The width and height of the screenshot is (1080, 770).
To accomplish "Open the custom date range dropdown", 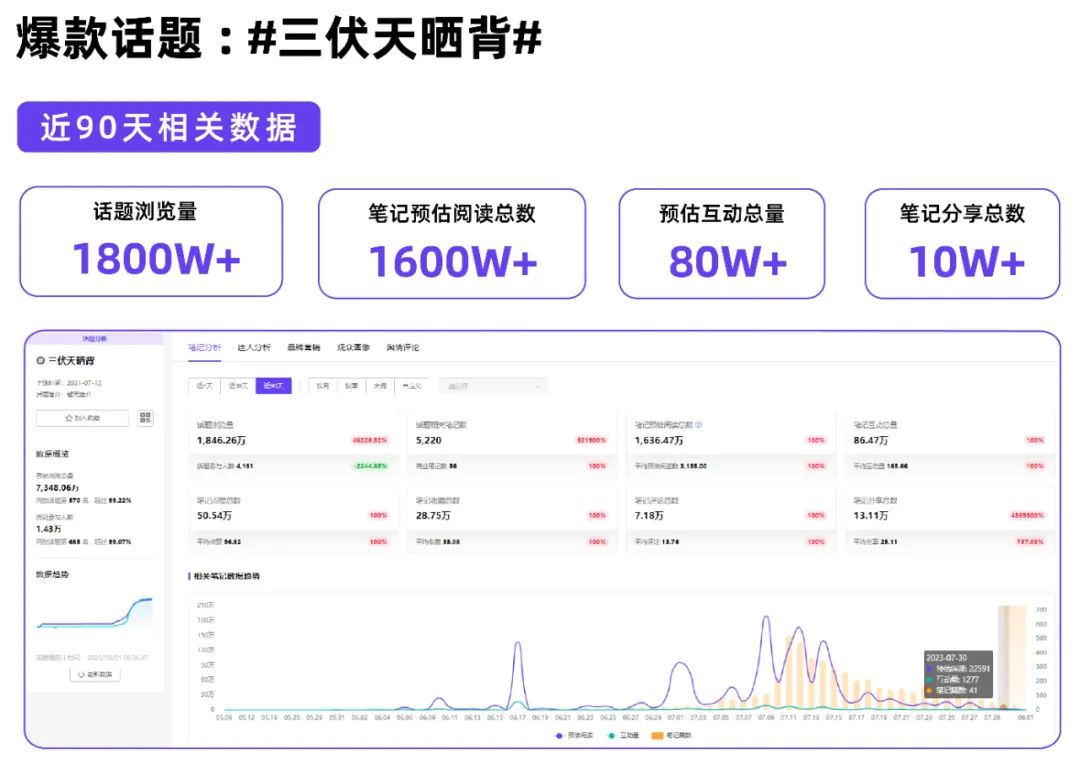I will [494, 386].
